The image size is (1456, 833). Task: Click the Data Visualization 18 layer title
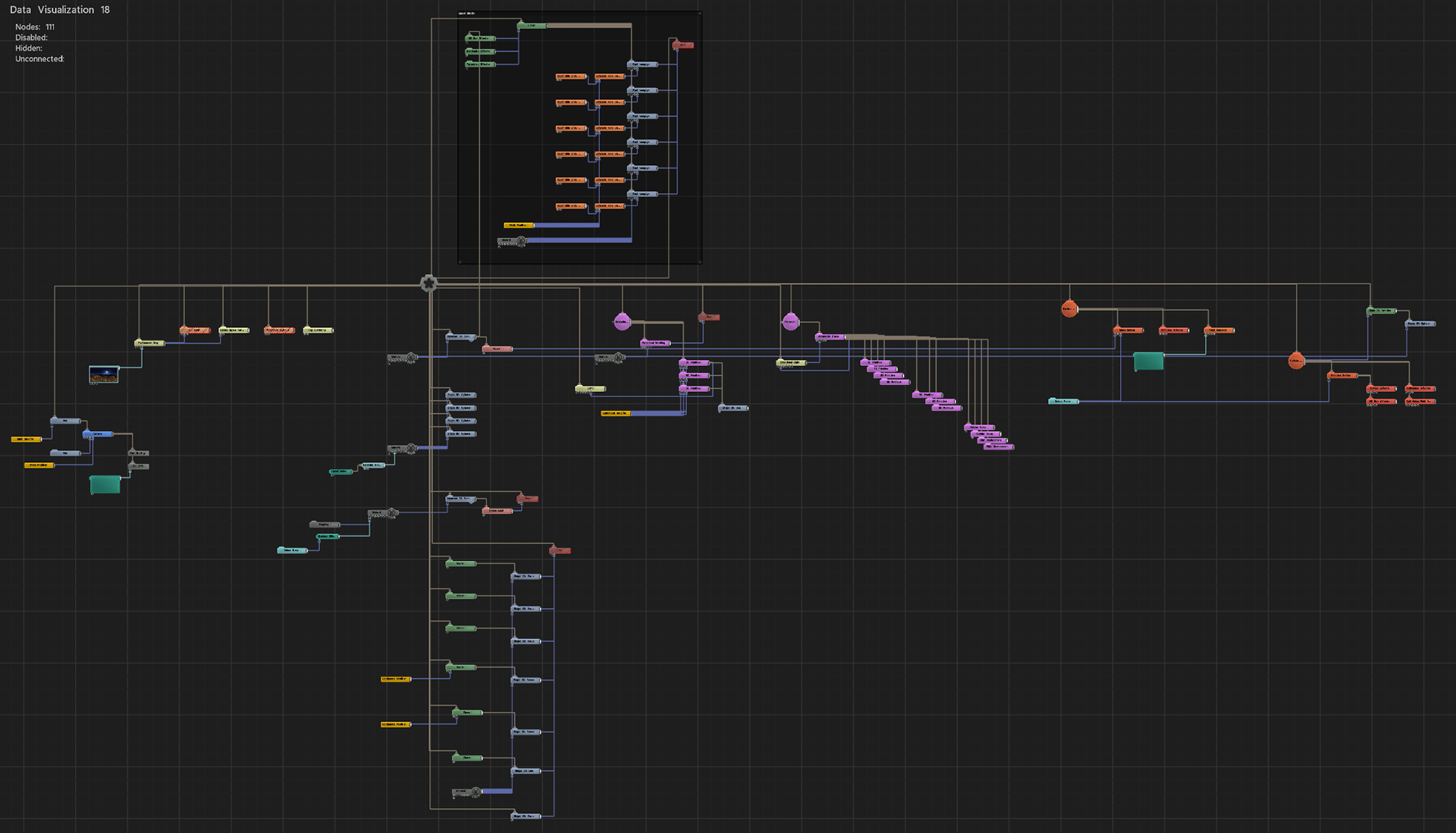tap(60, 10)
